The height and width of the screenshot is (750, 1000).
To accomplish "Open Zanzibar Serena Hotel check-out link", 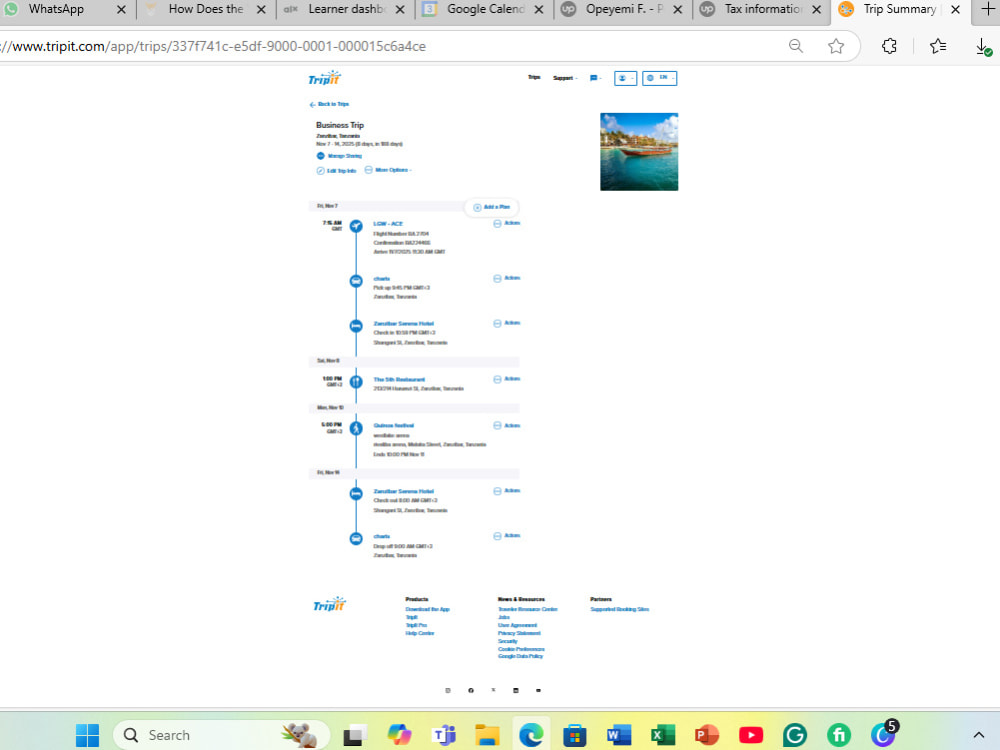I will pyautogui.click(x=404, y=491).
